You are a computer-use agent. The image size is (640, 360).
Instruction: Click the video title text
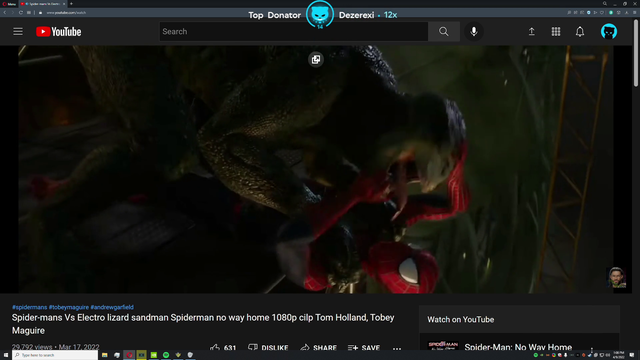pyautogui.click(x=203, y=324)
